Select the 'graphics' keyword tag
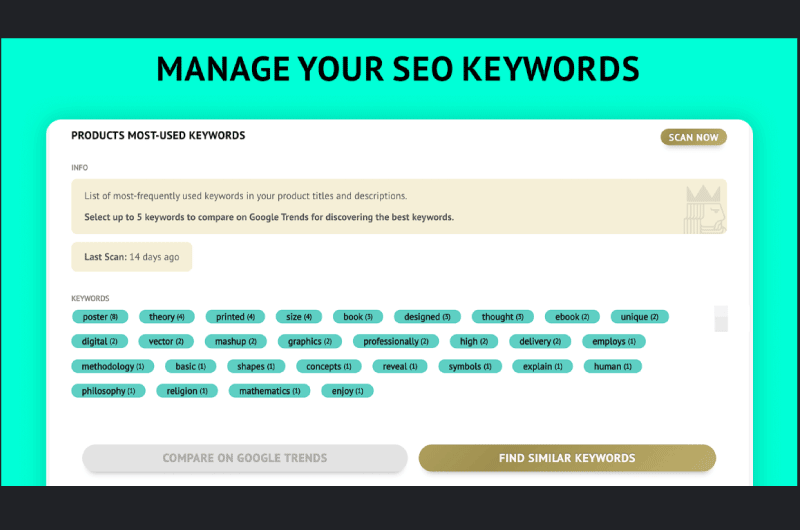 [x=310, y=341]
